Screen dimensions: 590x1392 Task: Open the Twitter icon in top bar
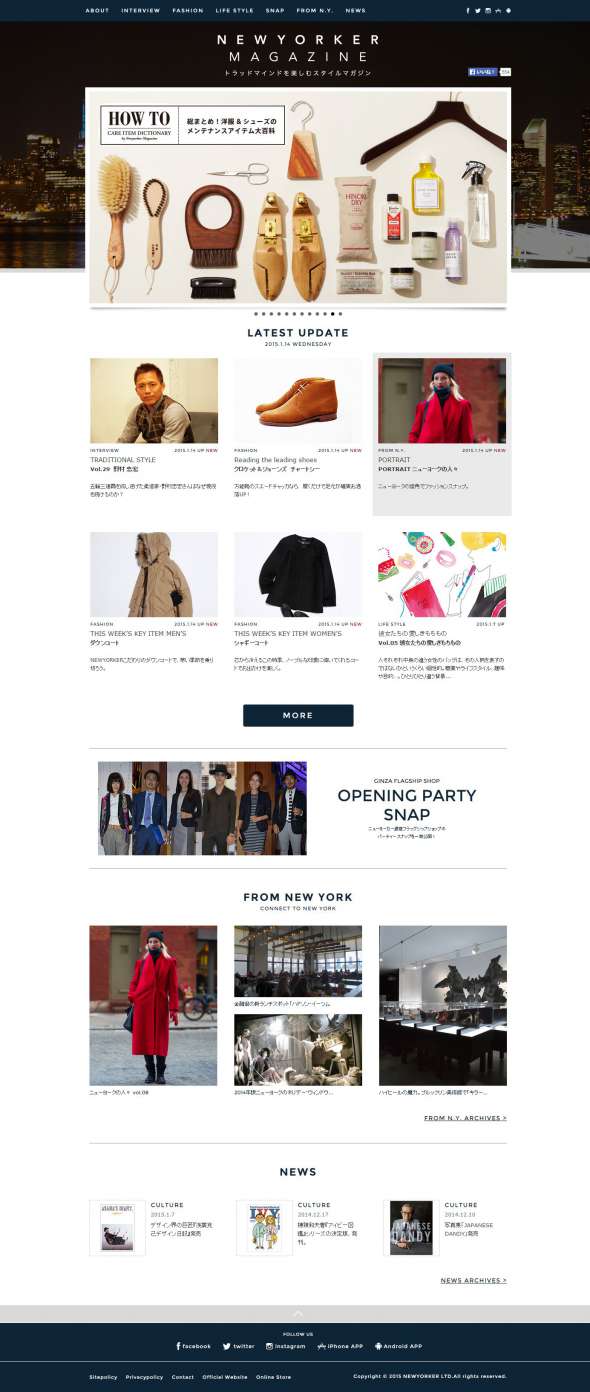[478, 10]
